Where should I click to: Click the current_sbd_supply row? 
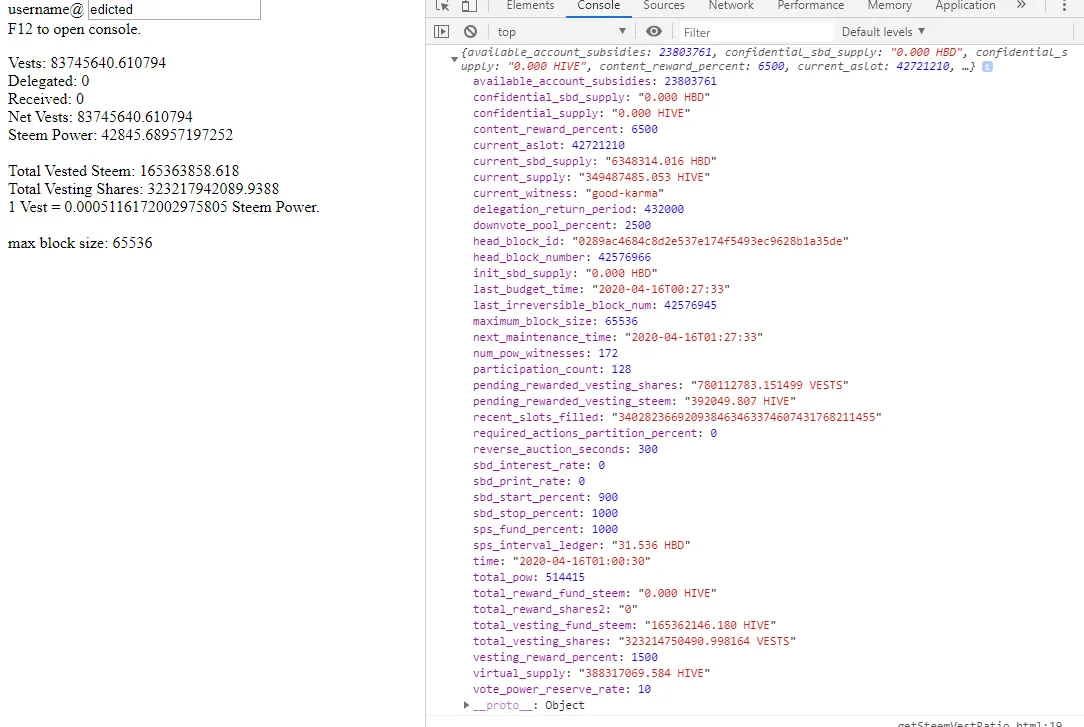(595, 162)
